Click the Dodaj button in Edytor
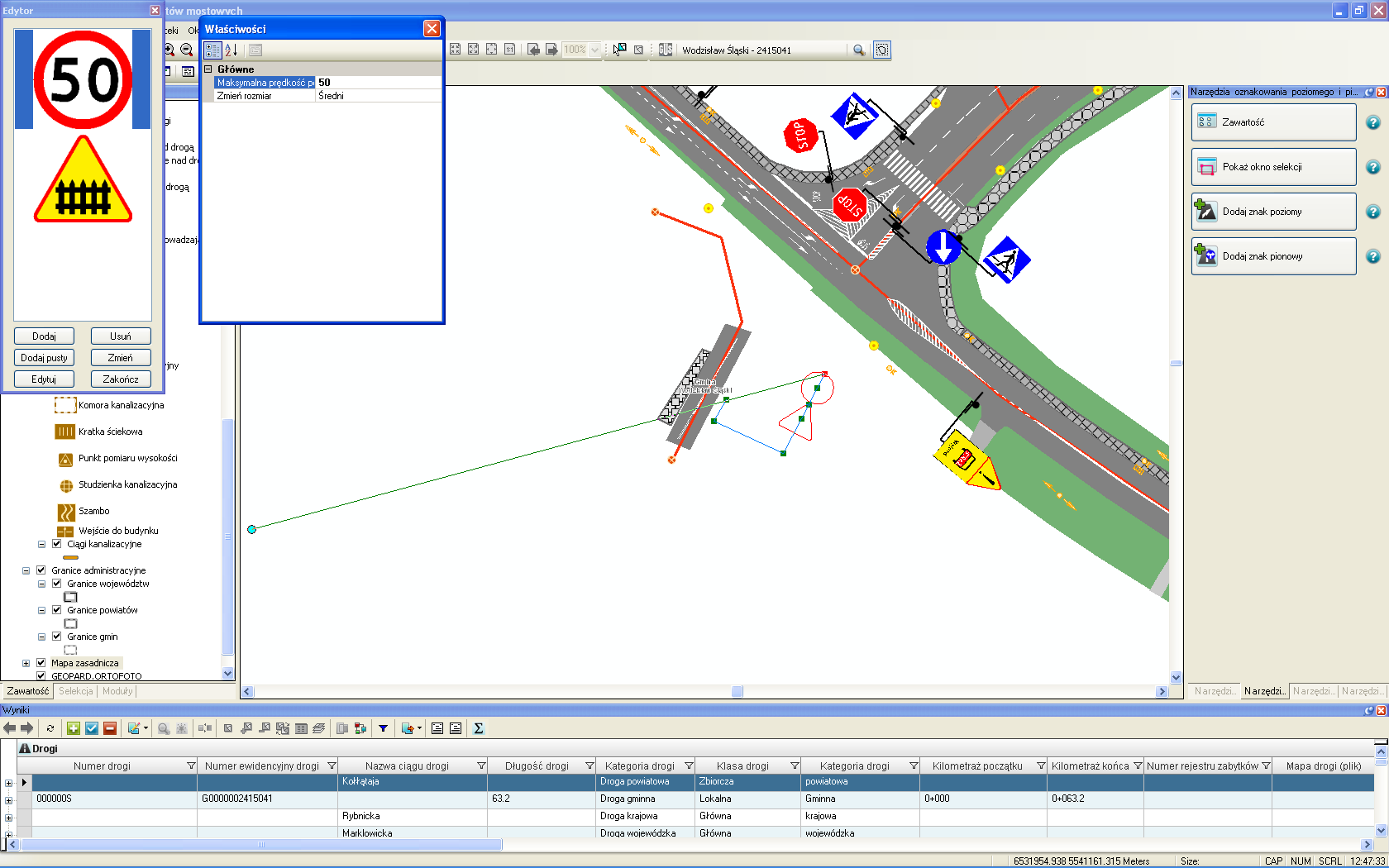1389x868 pixels. click(44, 336)
